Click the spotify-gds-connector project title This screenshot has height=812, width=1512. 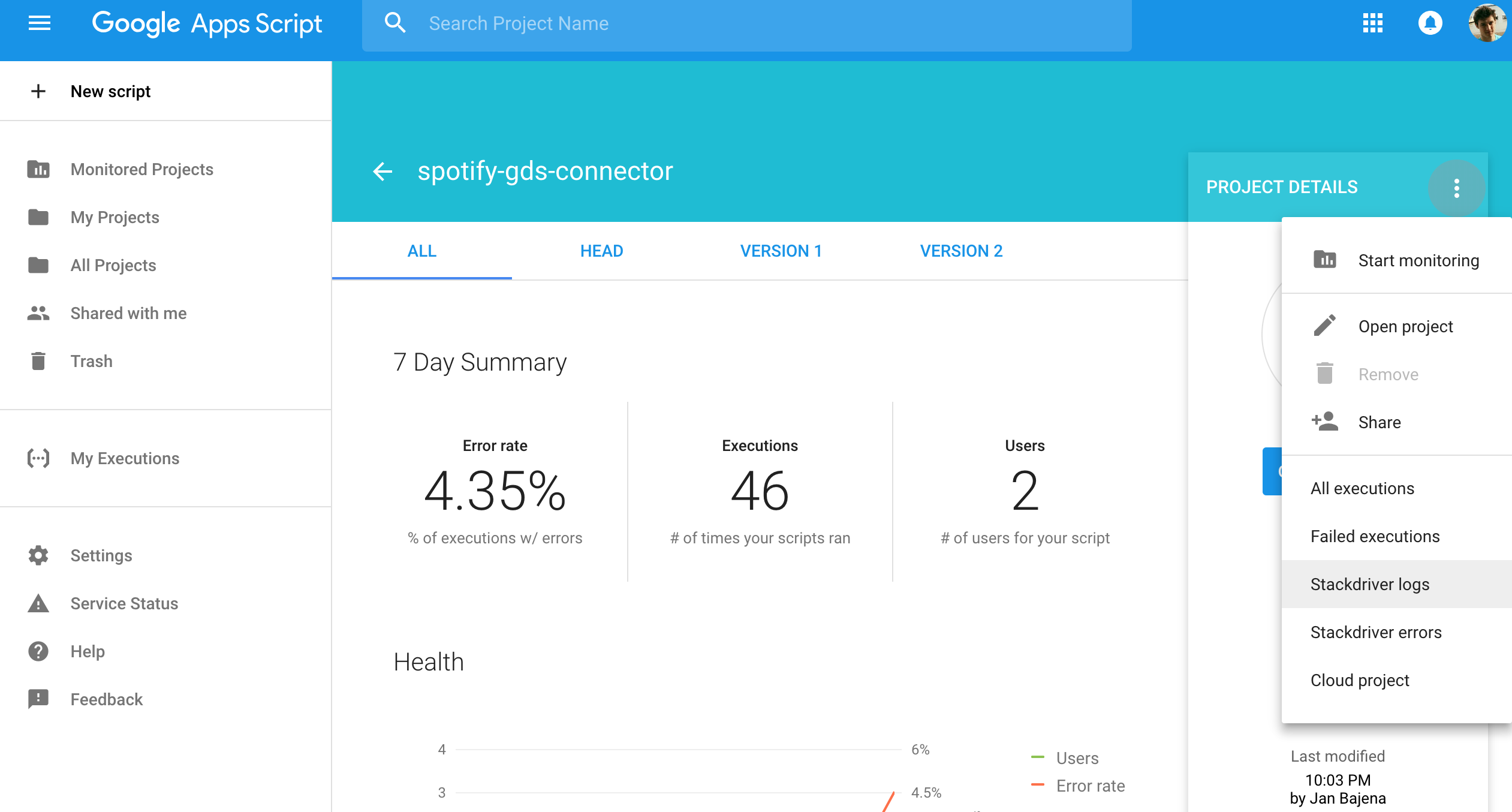click(545, 172)
